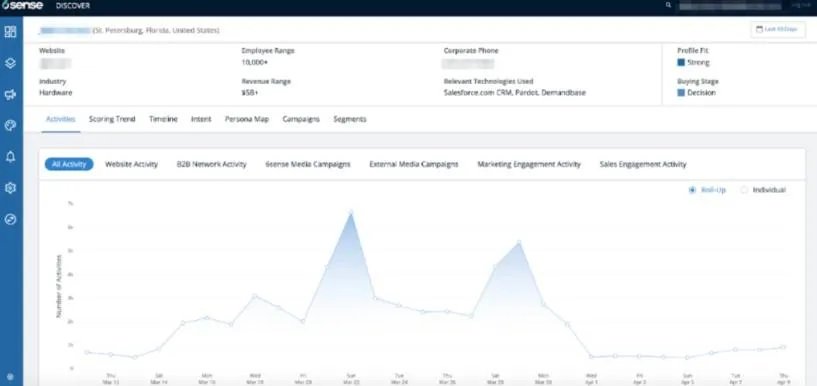Click the Strong profile fit color square

click(680, 63)
